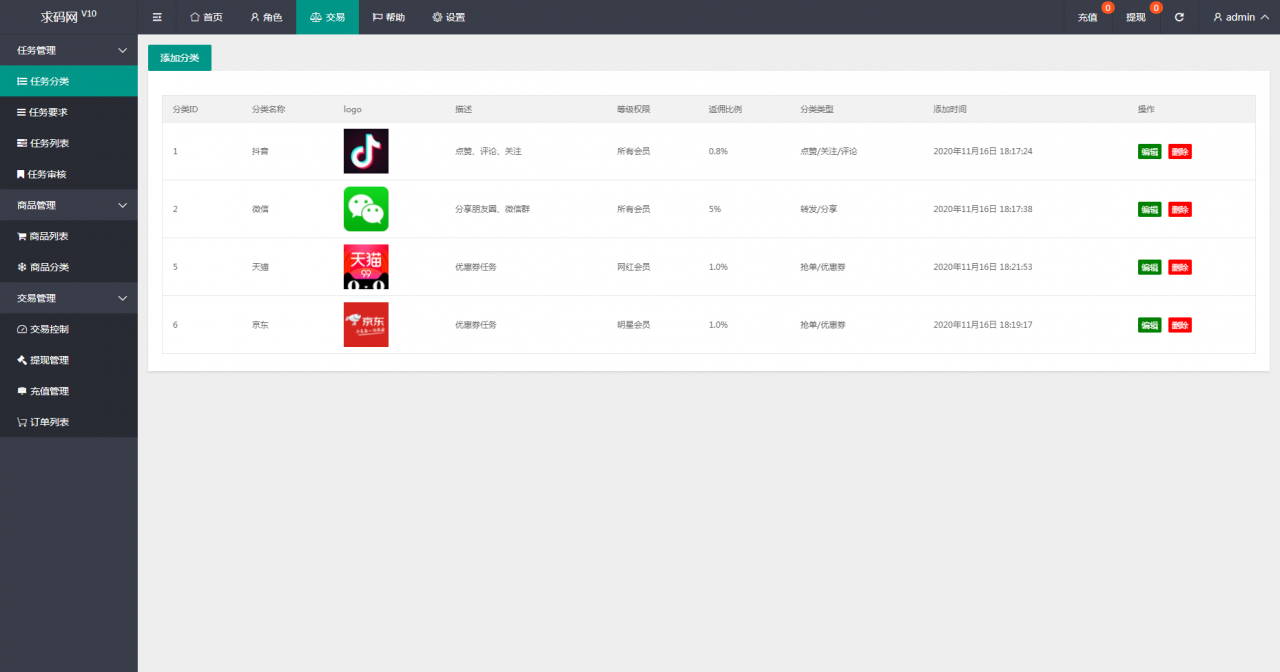The height and width of the screenshot is (672, 1280).
Task: Open 商品分类 in the sidebar
Action: 69,267
